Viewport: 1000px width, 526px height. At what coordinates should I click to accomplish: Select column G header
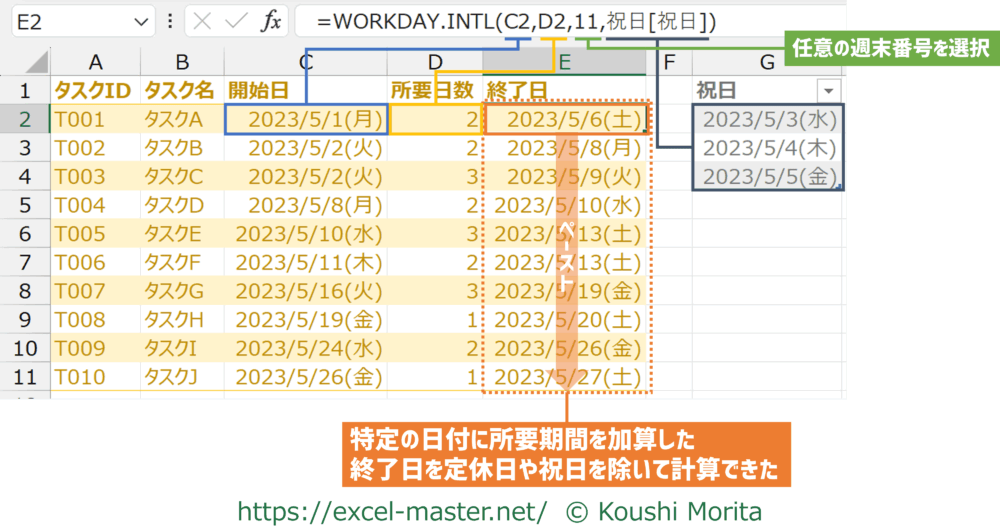click(x=767, y=63)
